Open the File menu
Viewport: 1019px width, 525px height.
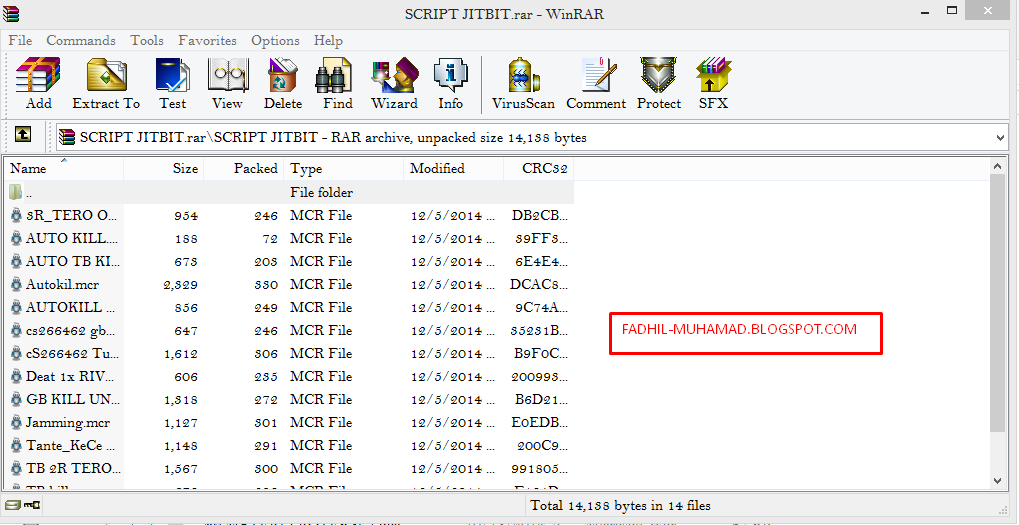(x=20, y=40)
